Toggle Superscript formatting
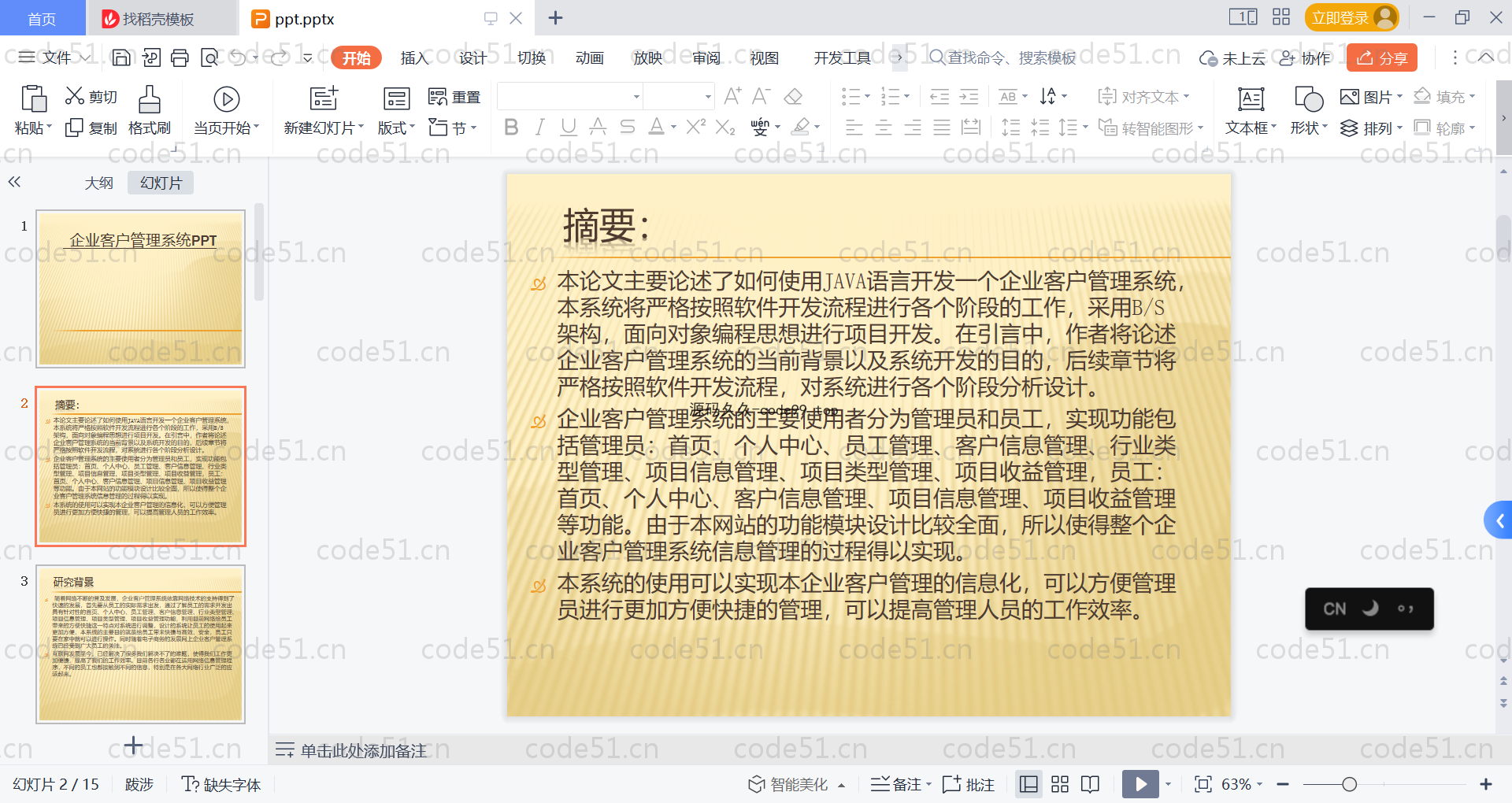This screenshot has height=803, width=1512. 696,127
